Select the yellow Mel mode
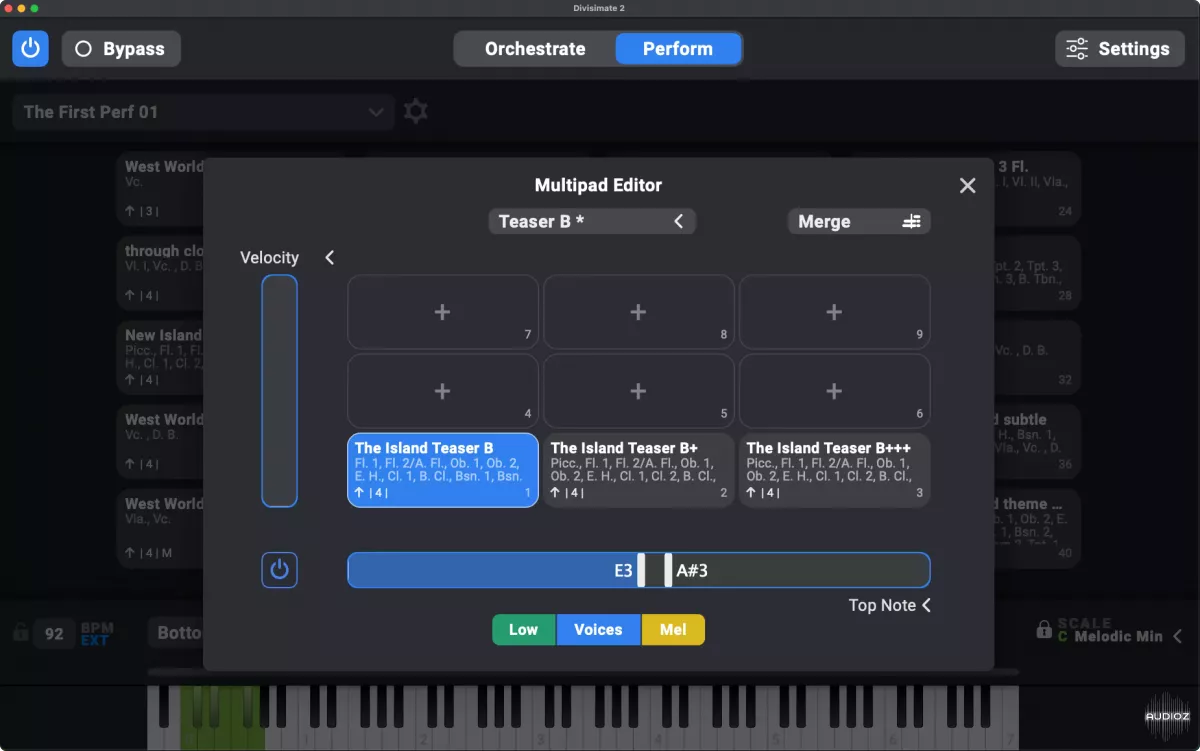The height and width of the screenshot is (751, 1200). pos(673,630)
